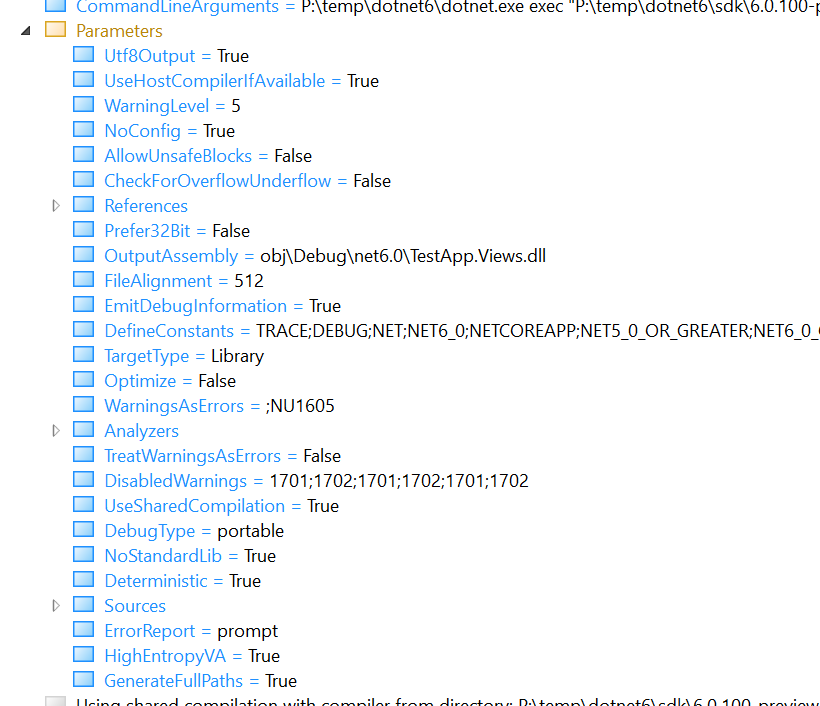The height and width of the screenshot is (706, 820).
Task: Select the GenerateFullPaths entry
Action: pos(178,680)
